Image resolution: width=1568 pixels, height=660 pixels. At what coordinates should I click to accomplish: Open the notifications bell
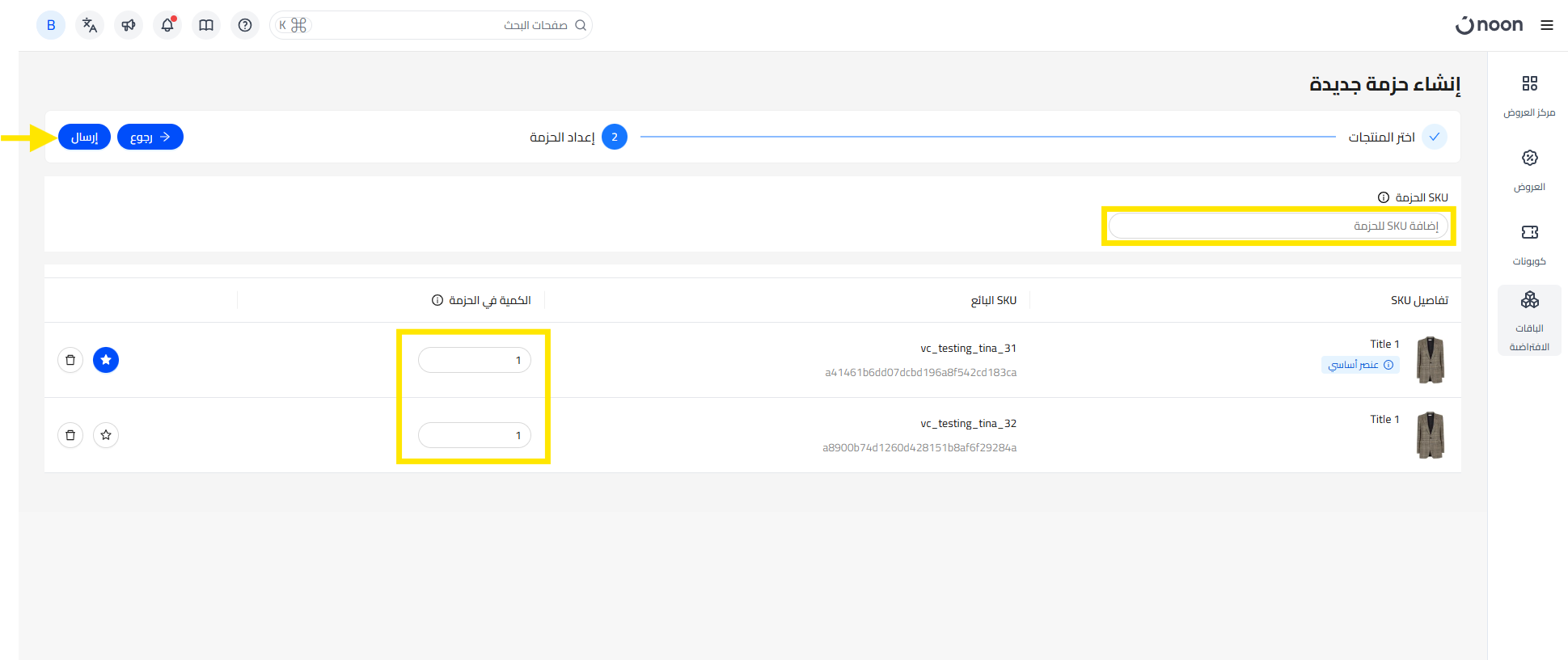(x=167, y=25)
